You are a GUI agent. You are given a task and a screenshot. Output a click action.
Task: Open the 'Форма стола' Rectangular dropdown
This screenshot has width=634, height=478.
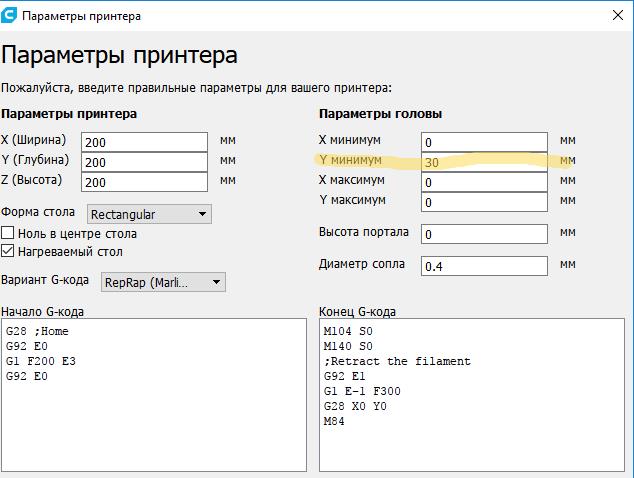point(148,214)
